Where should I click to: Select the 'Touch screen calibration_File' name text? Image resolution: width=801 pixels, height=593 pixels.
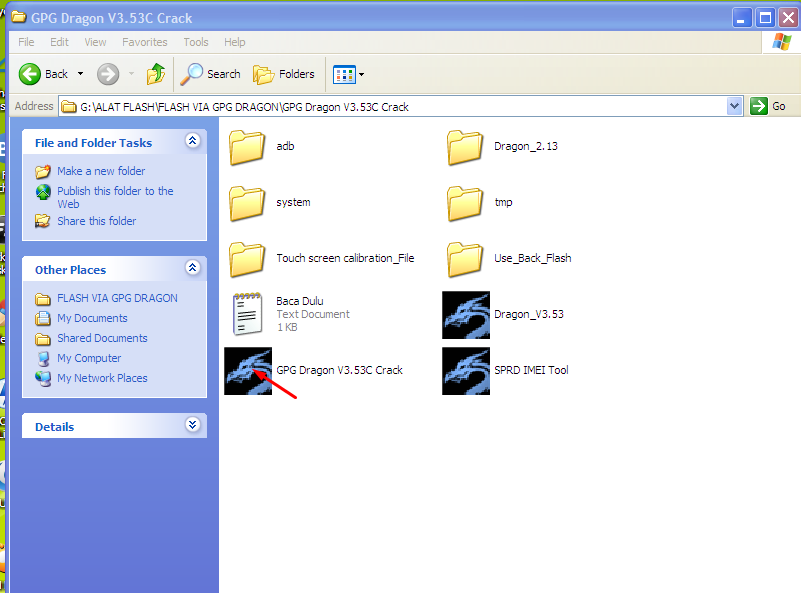pos(345,258)
